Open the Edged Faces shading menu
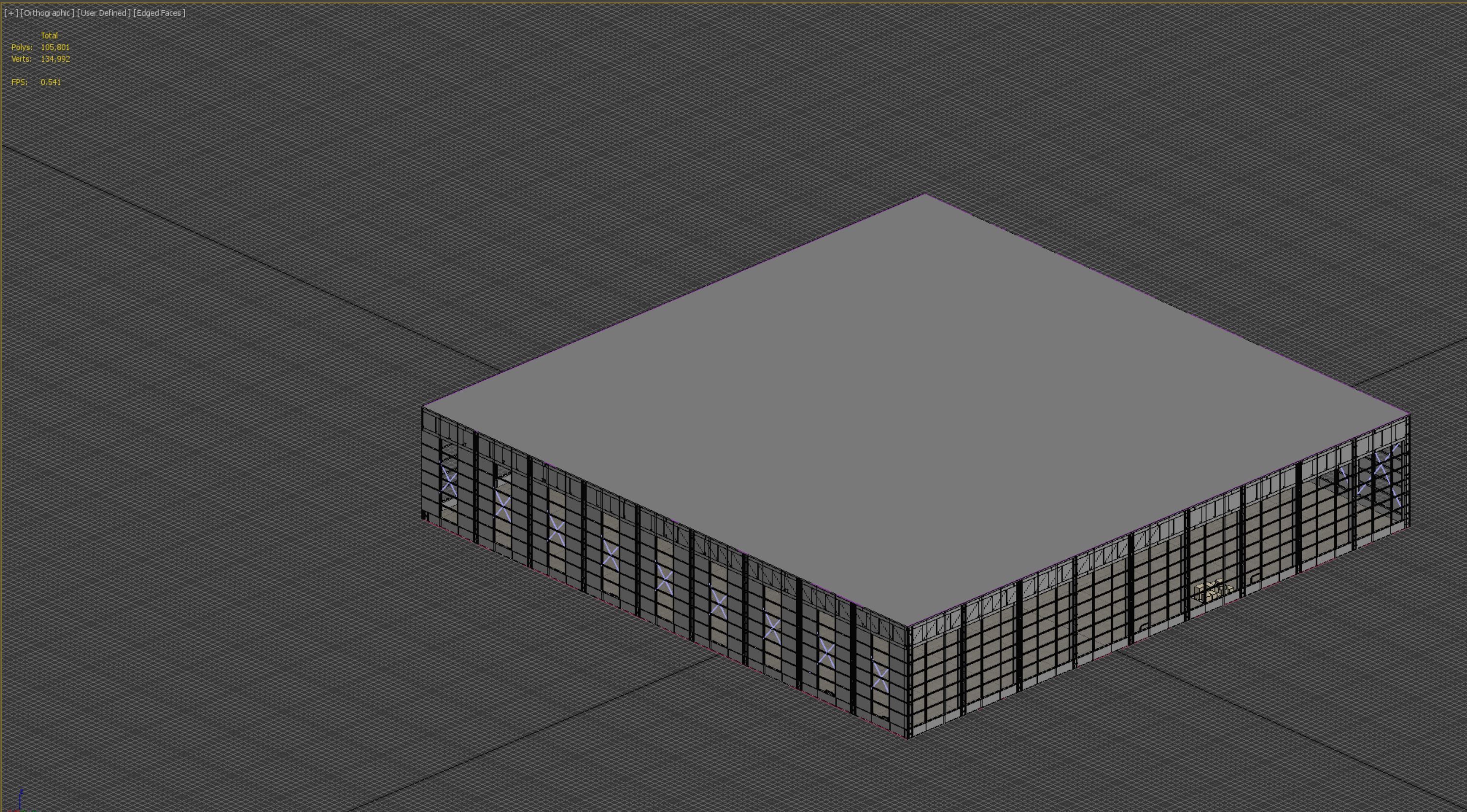Screen dimensions: 1467x812 pyautogui.click(x=159, y=13)
